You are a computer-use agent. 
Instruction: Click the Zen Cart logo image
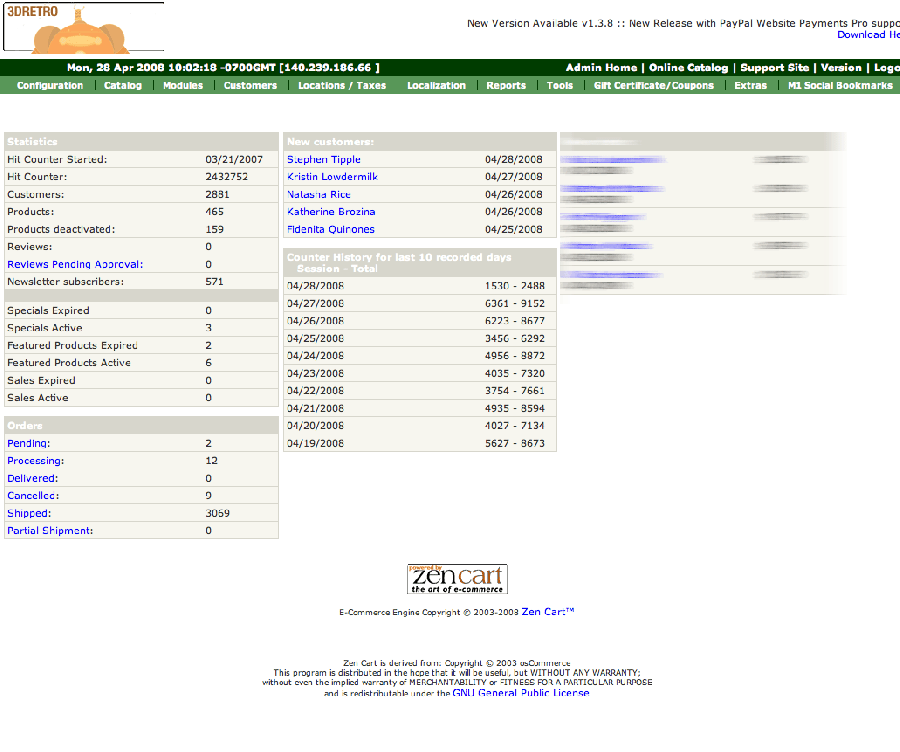pyautogui.click(x=457, y=579)
